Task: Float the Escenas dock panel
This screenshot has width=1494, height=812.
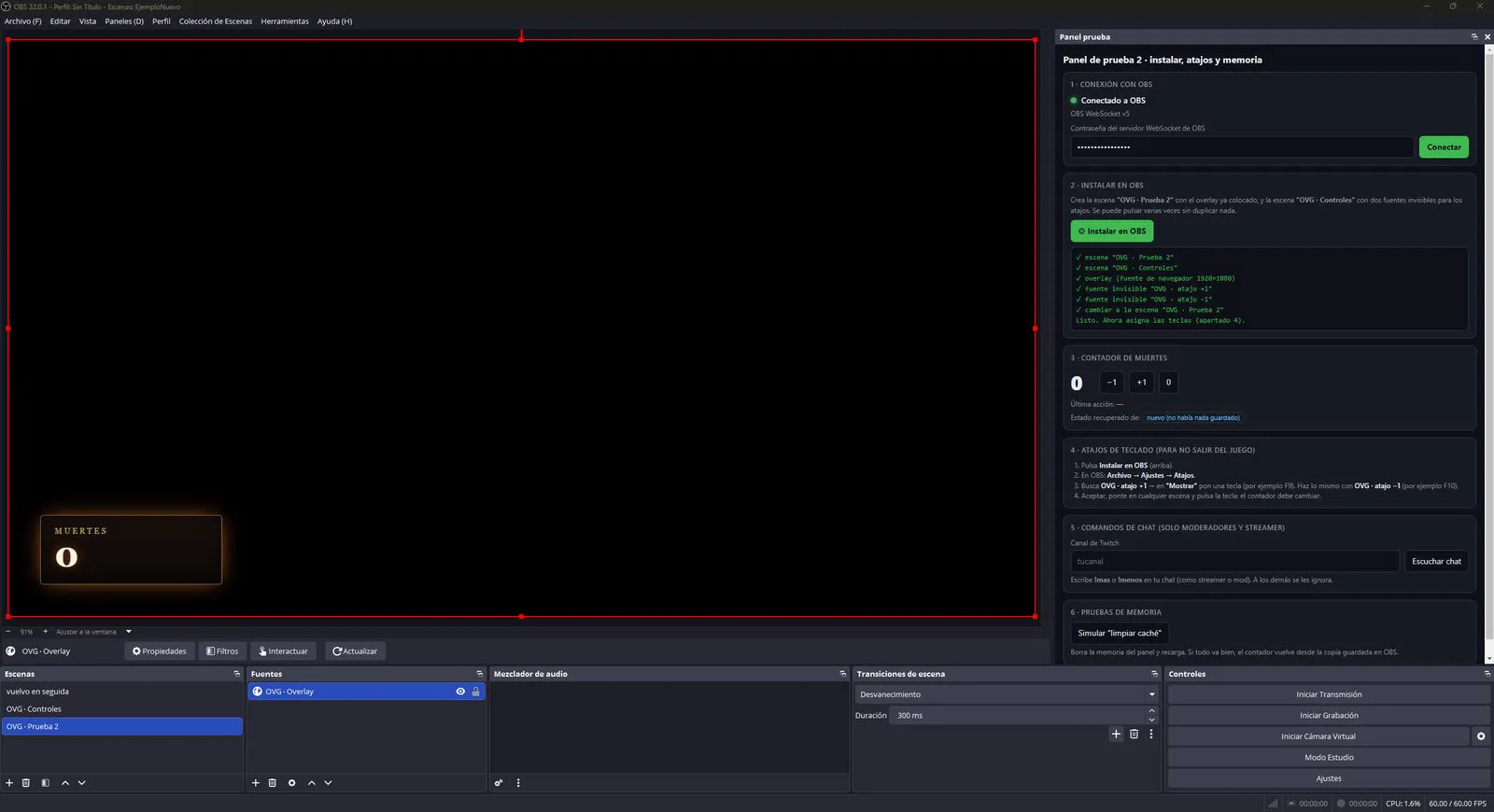Action: (x=236, y=674)
